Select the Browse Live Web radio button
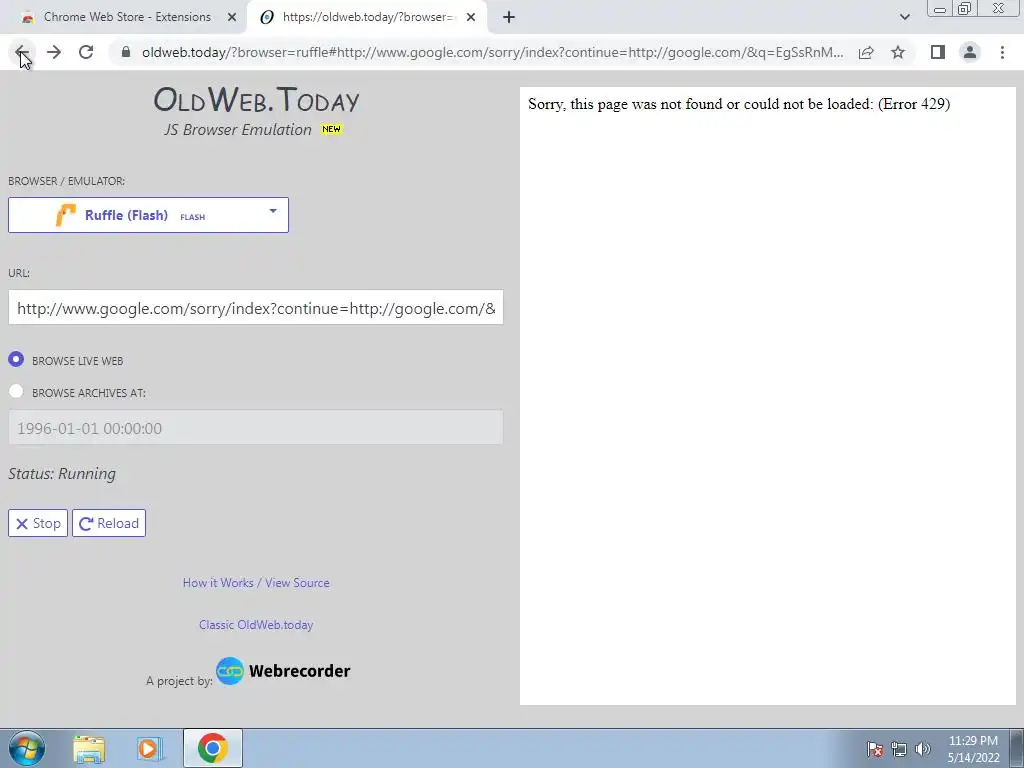The width and height of the screenshot is (1024, 768). (16, 360)
